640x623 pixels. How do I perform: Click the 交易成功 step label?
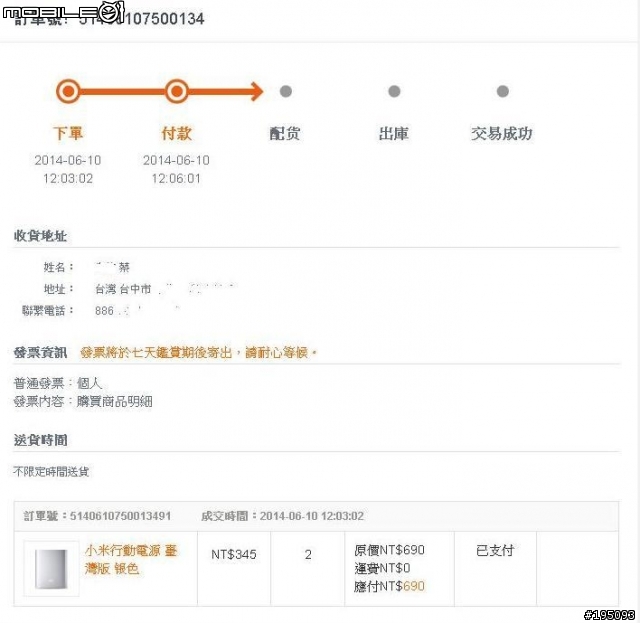502,134
